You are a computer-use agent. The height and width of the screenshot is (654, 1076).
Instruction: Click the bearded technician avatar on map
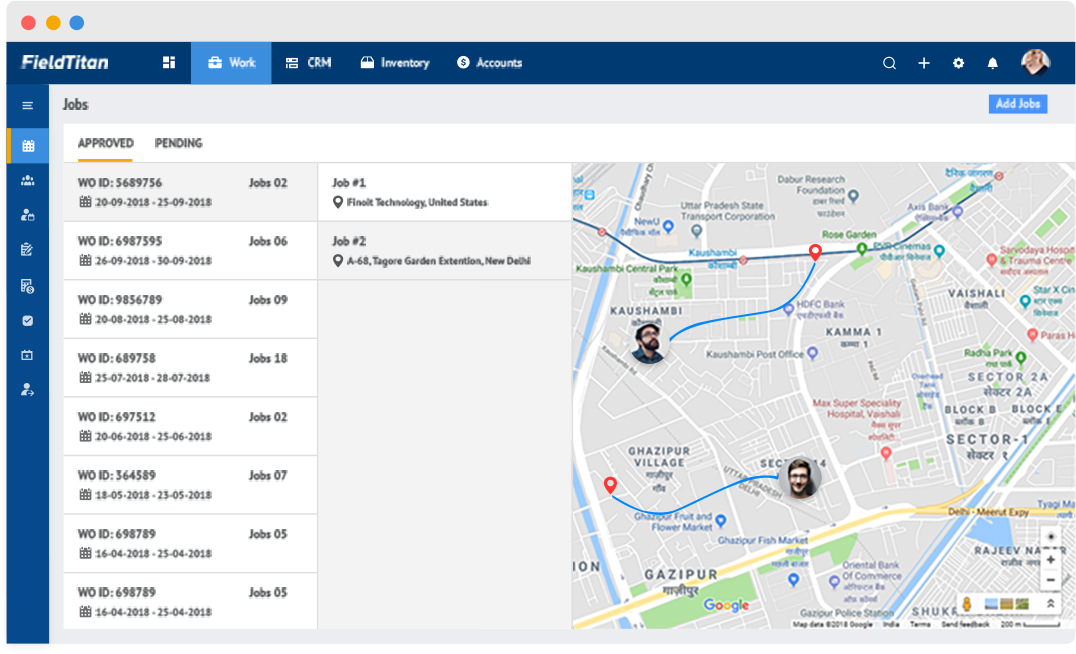pyautogui.click(x=648, y=342)
